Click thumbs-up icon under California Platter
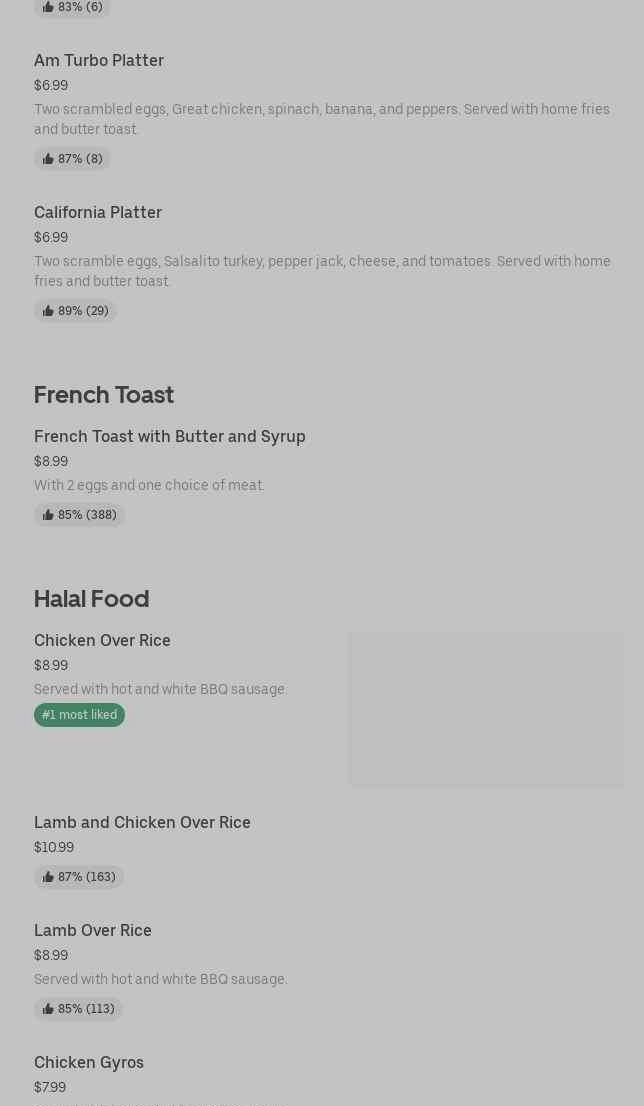Screen dimensions: 644x1106 pos(48,311)
